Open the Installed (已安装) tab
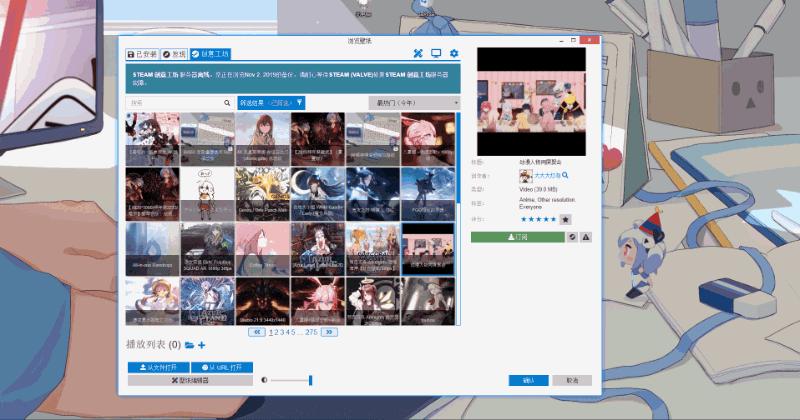The height and width of the screenshot is (420, 800). pyautogui.click(x=142, y=54)
